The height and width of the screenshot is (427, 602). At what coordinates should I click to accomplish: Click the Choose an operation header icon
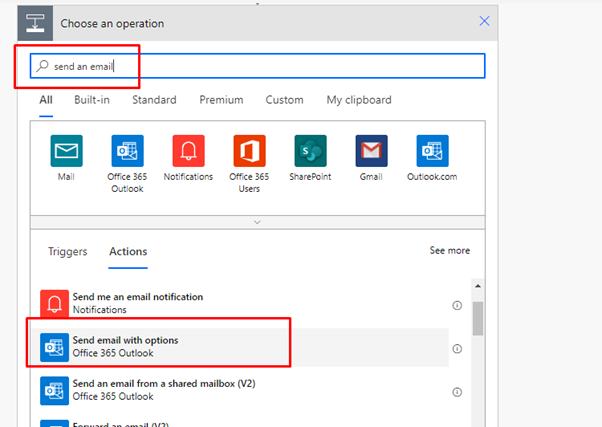[x=35, y=23]
